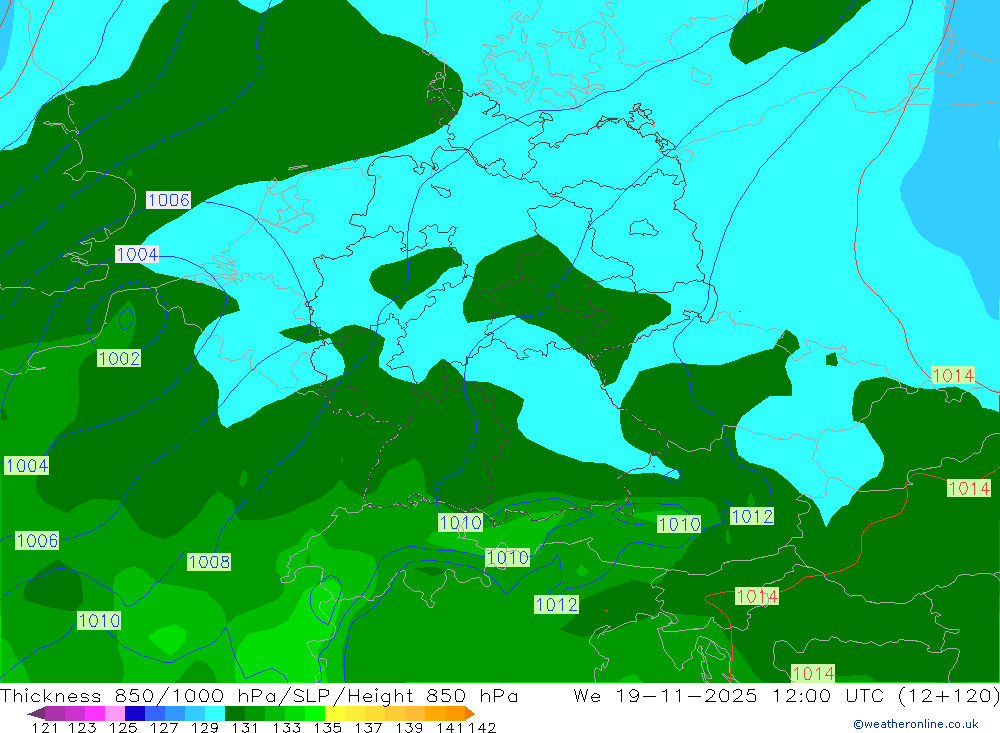Open the weatheronline.co.uk copyright link
1000x733 pixels.
[915, 724]
